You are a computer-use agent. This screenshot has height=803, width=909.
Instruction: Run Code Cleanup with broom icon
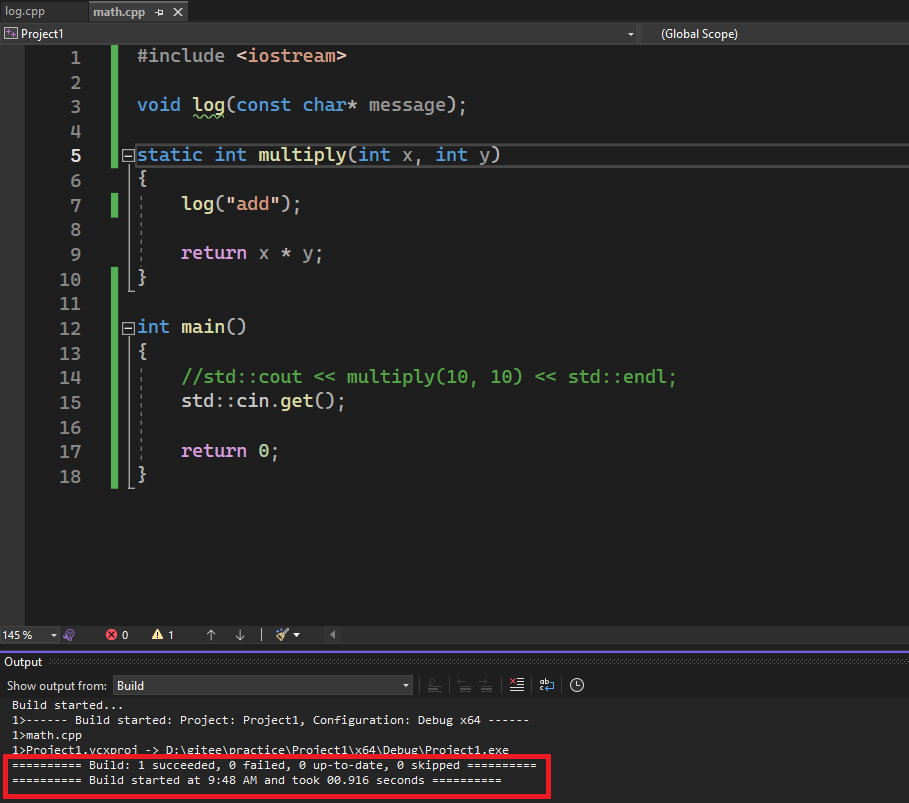(x=282, y=635)
